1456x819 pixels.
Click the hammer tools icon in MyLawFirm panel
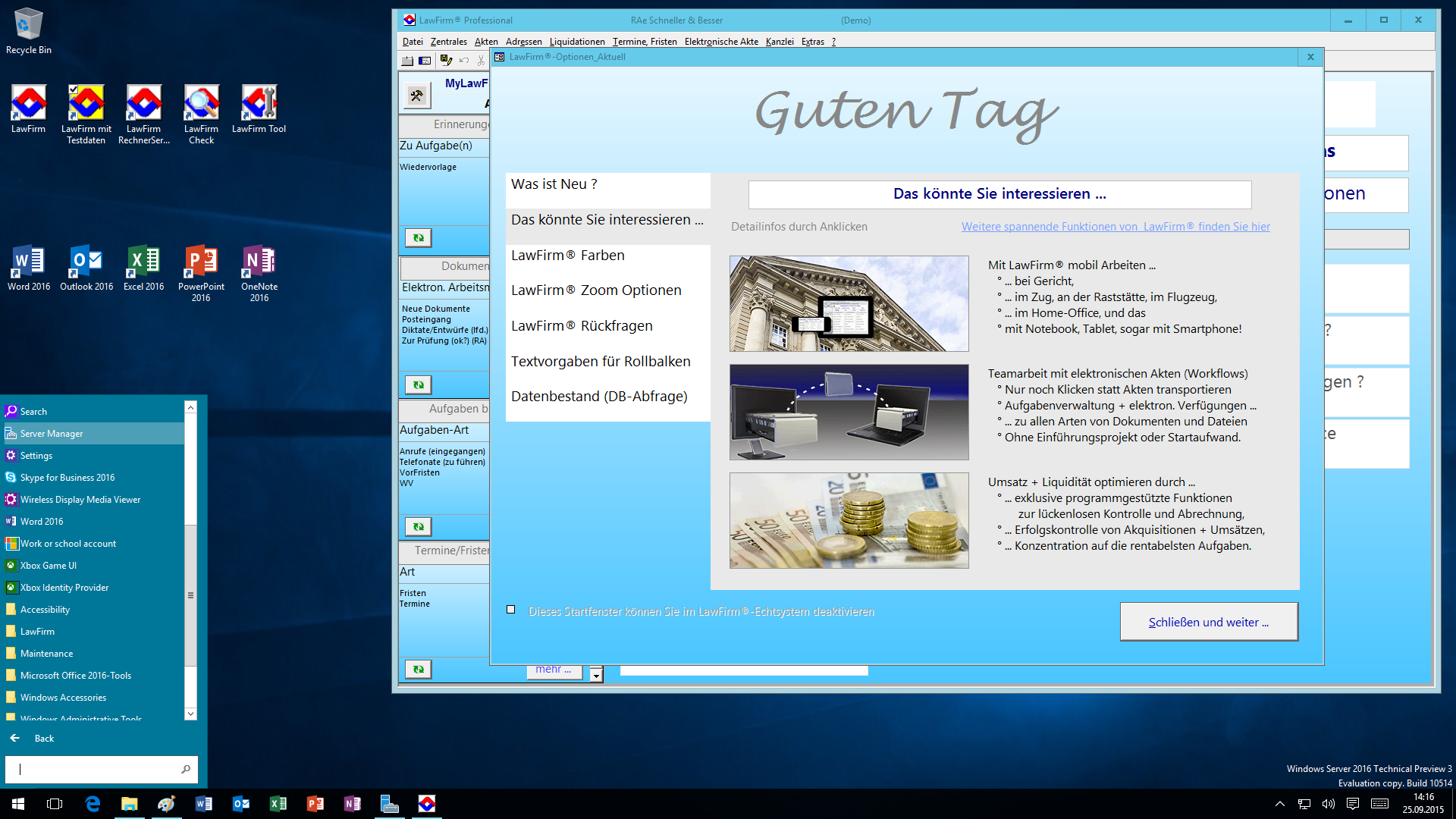click(x=416, y=96)
